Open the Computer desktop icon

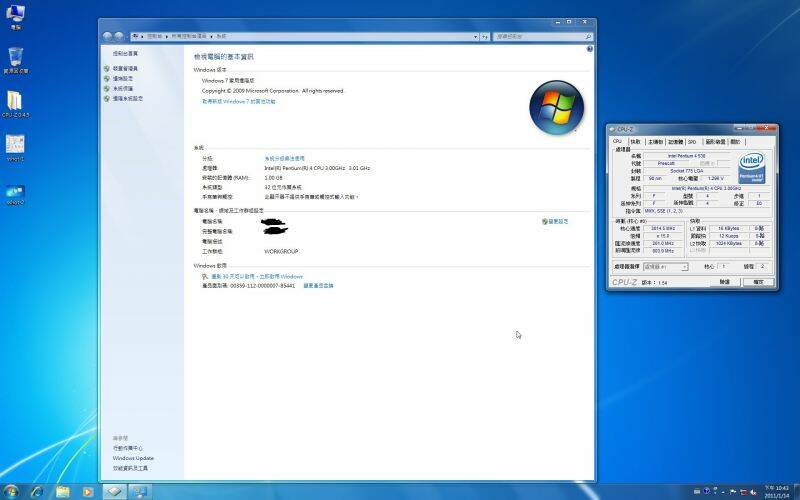tap(15, 16)
